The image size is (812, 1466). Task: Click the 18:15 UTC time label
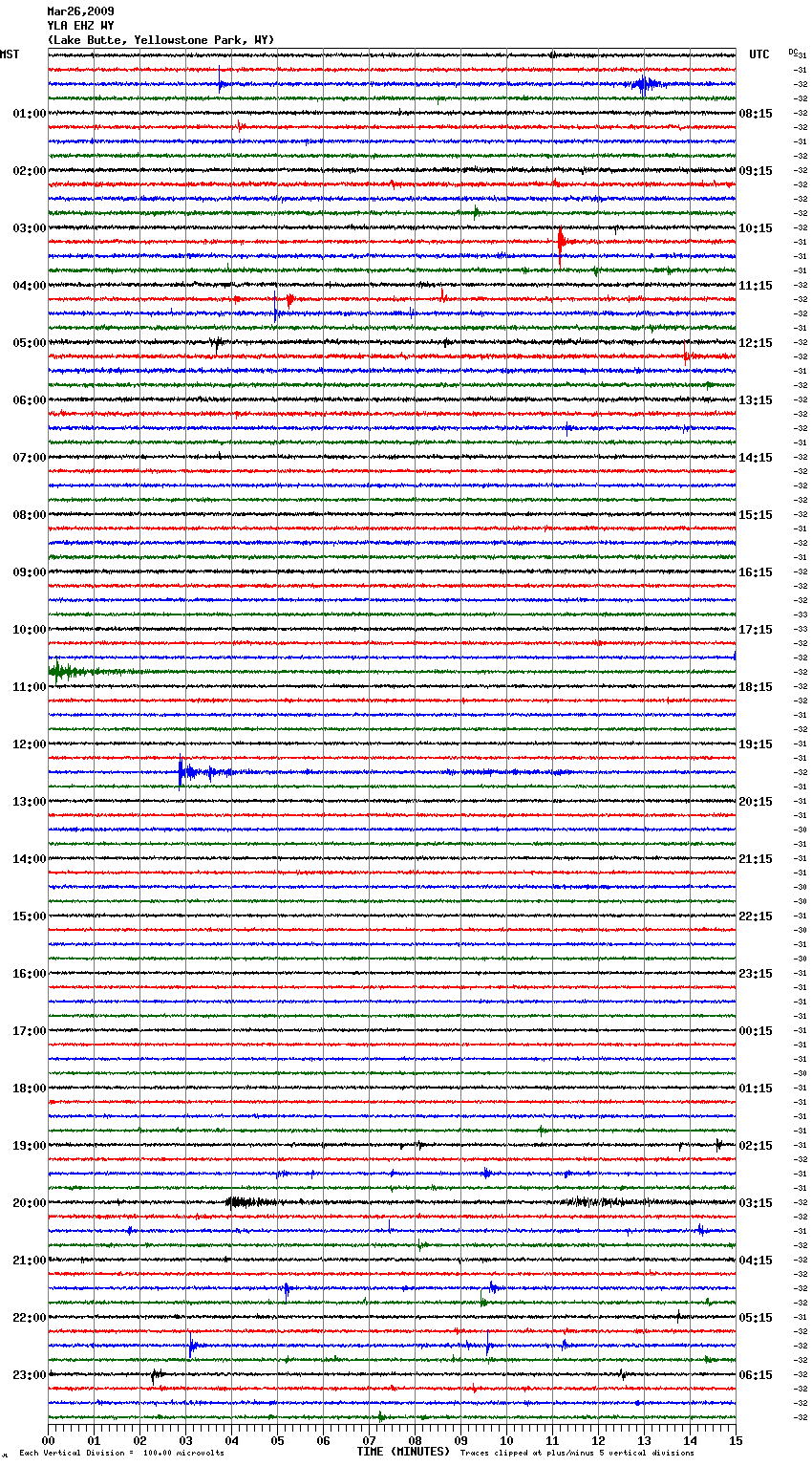pyautogui.click(x=756, y=687)
